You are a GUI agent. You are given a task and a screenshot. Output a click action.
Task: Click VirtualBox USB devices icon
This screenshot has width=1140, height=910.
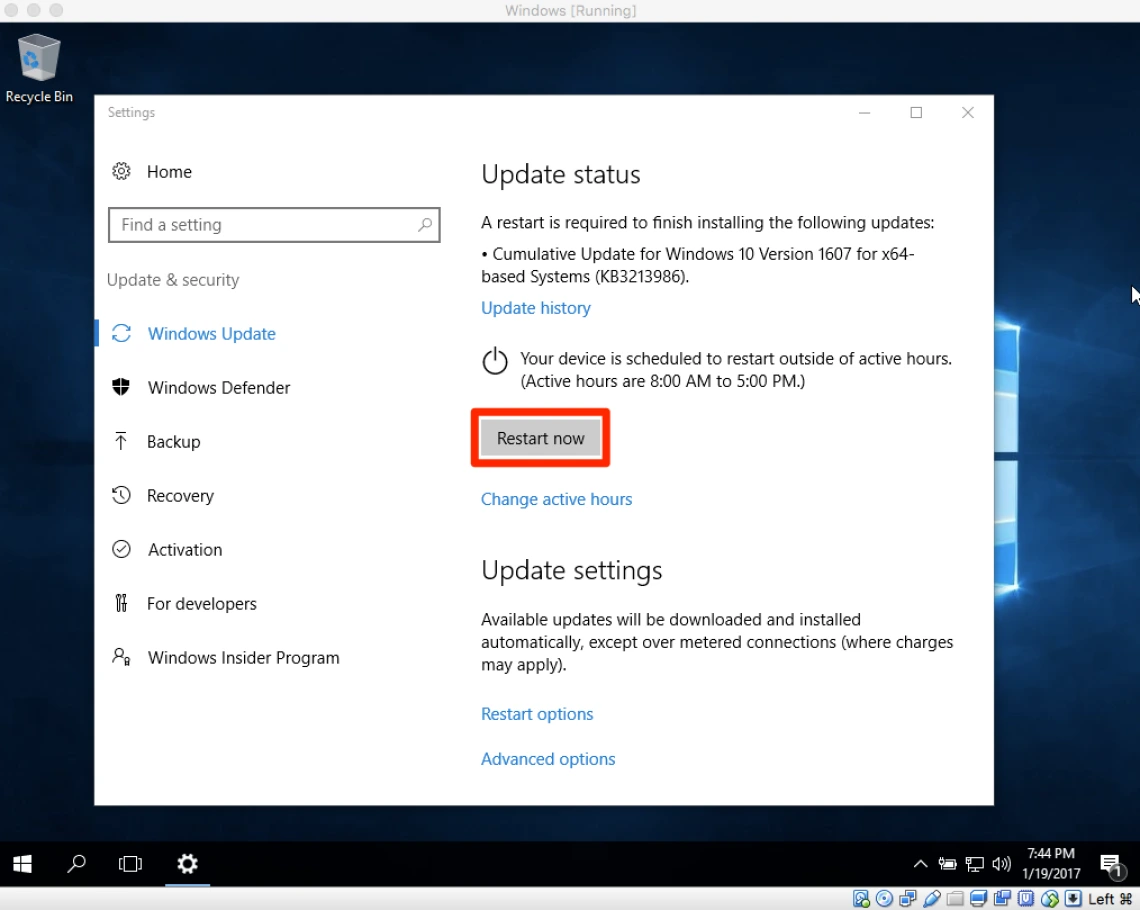point(932,899)
